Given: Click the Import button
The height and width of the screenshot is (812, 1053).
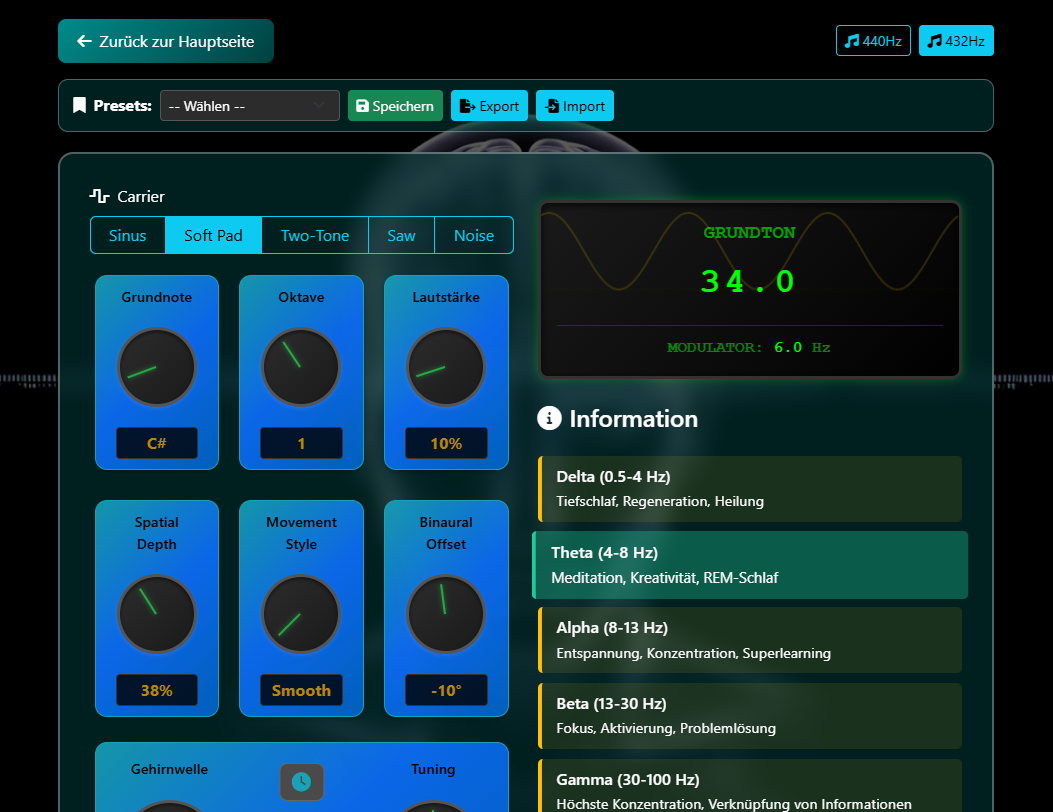Looking at the screenshot, I should pos(575,105).
